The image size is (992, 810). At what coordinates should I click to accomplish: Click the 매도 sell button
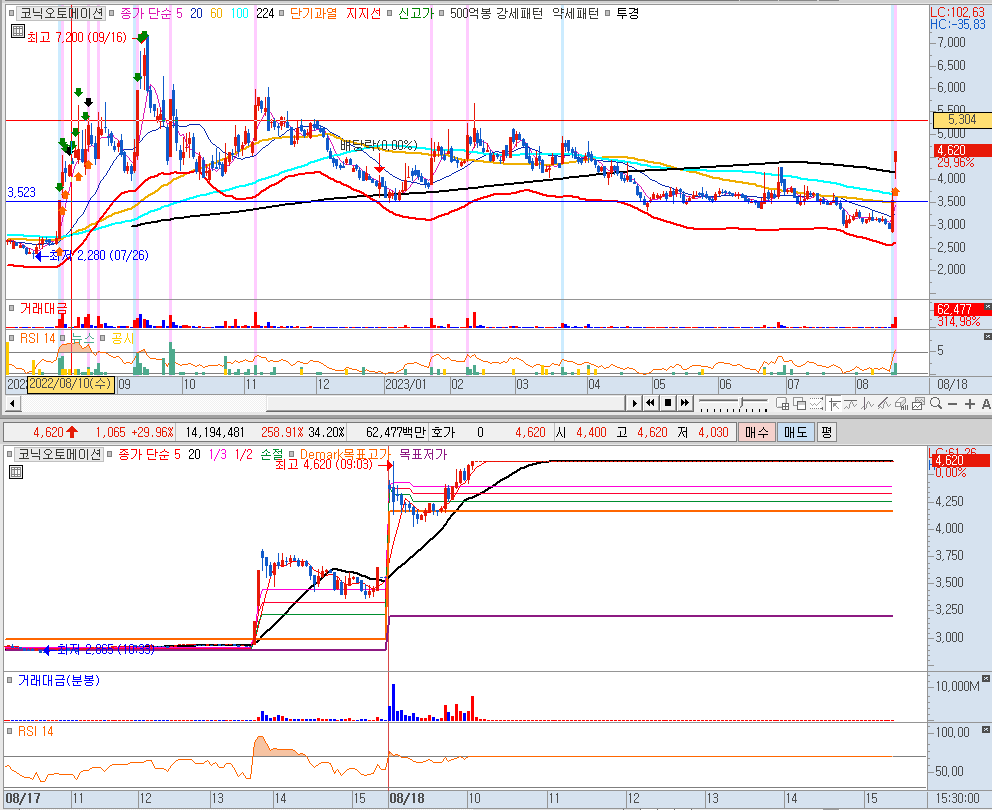795,432
